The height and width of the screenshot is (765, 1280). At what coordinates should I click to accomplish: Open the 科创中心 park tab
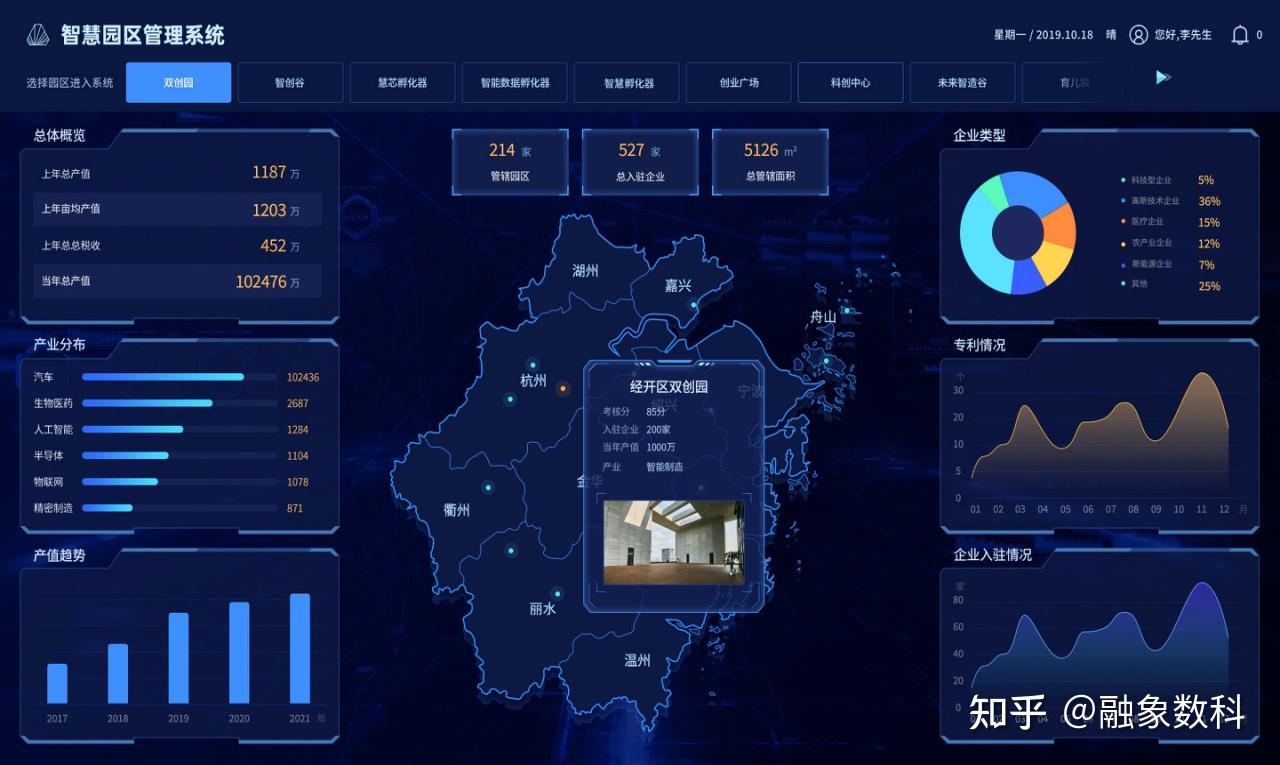850,82
